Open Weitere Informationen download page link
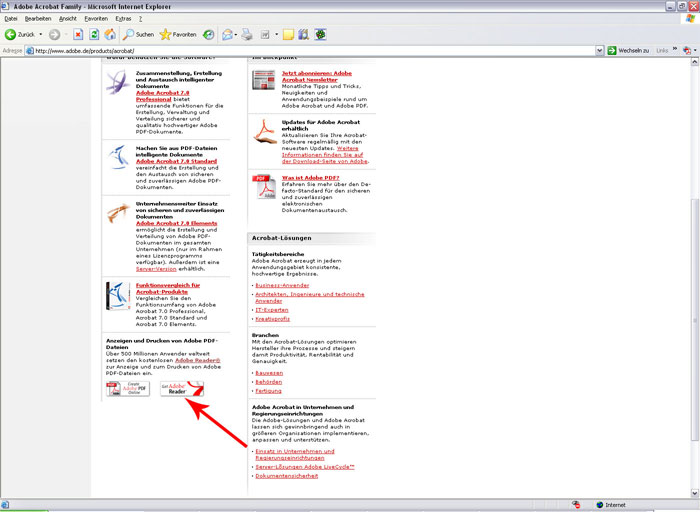Image resolution: width=700 pixels, height=512 pixels. coord(325,154)
